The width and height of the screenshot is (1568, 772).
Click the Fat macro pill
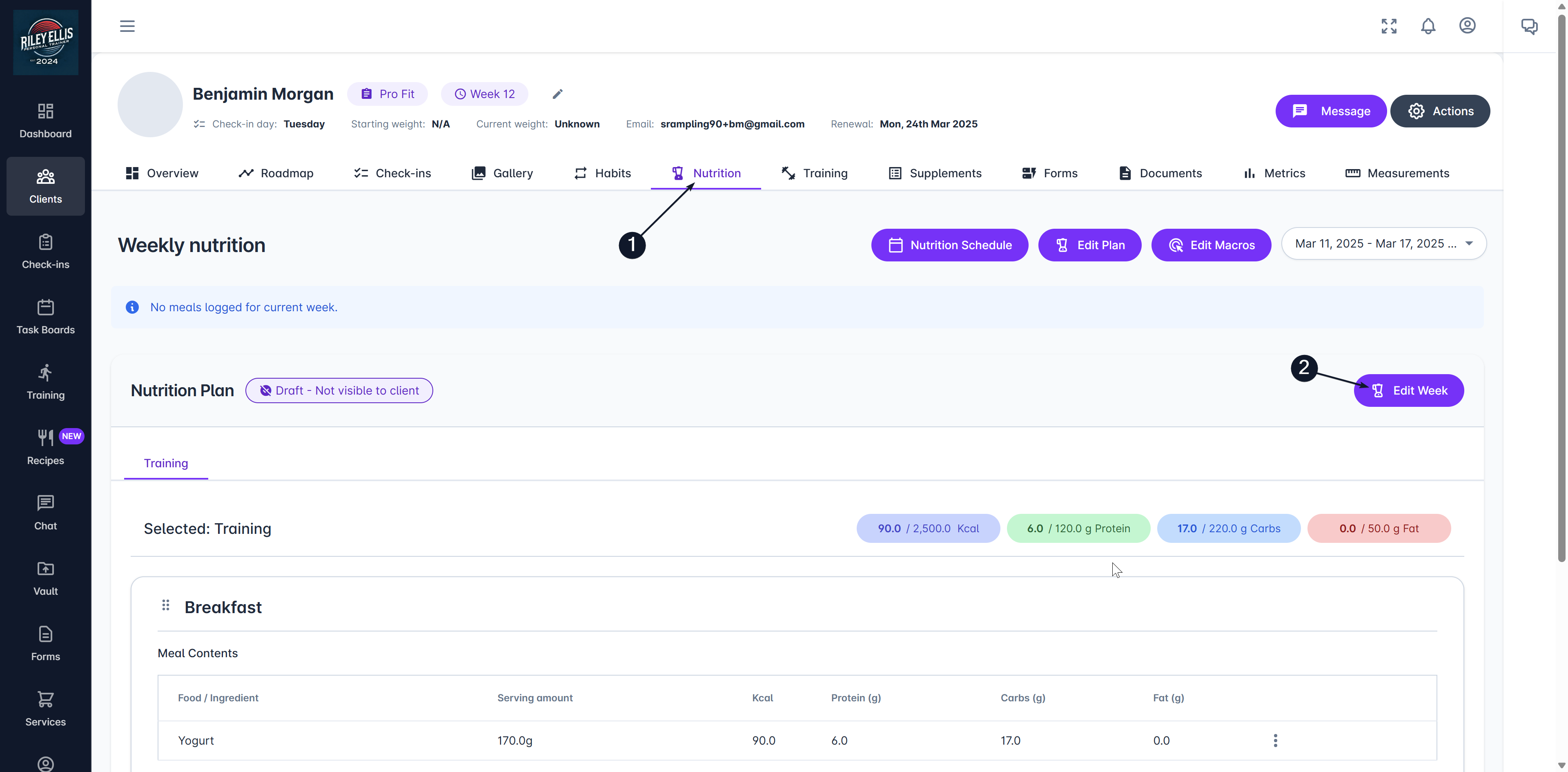1379,529
